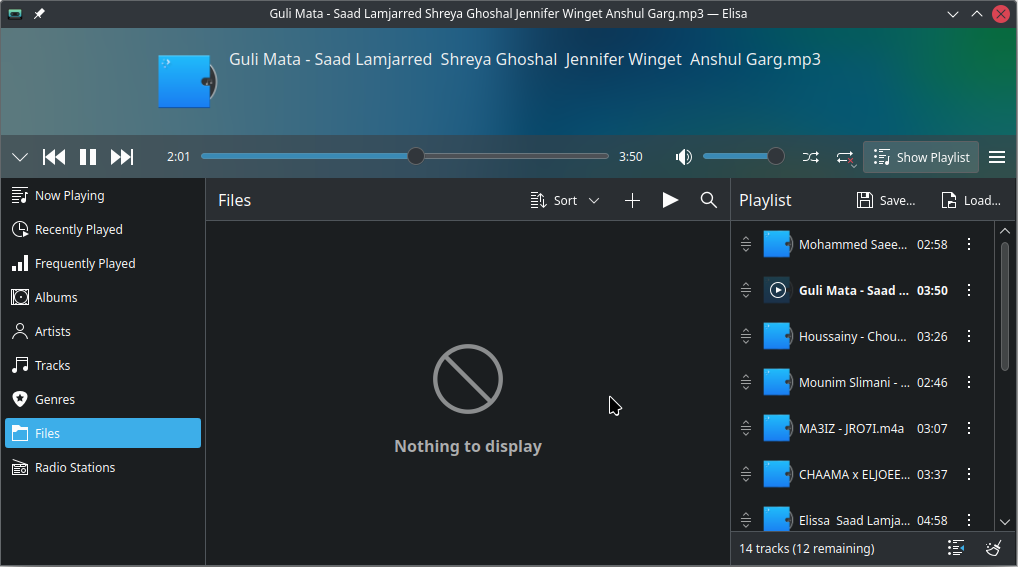The height and width of the screenshot is (567, 1018).
Task: Load a playlist
Action: point(971,200)
